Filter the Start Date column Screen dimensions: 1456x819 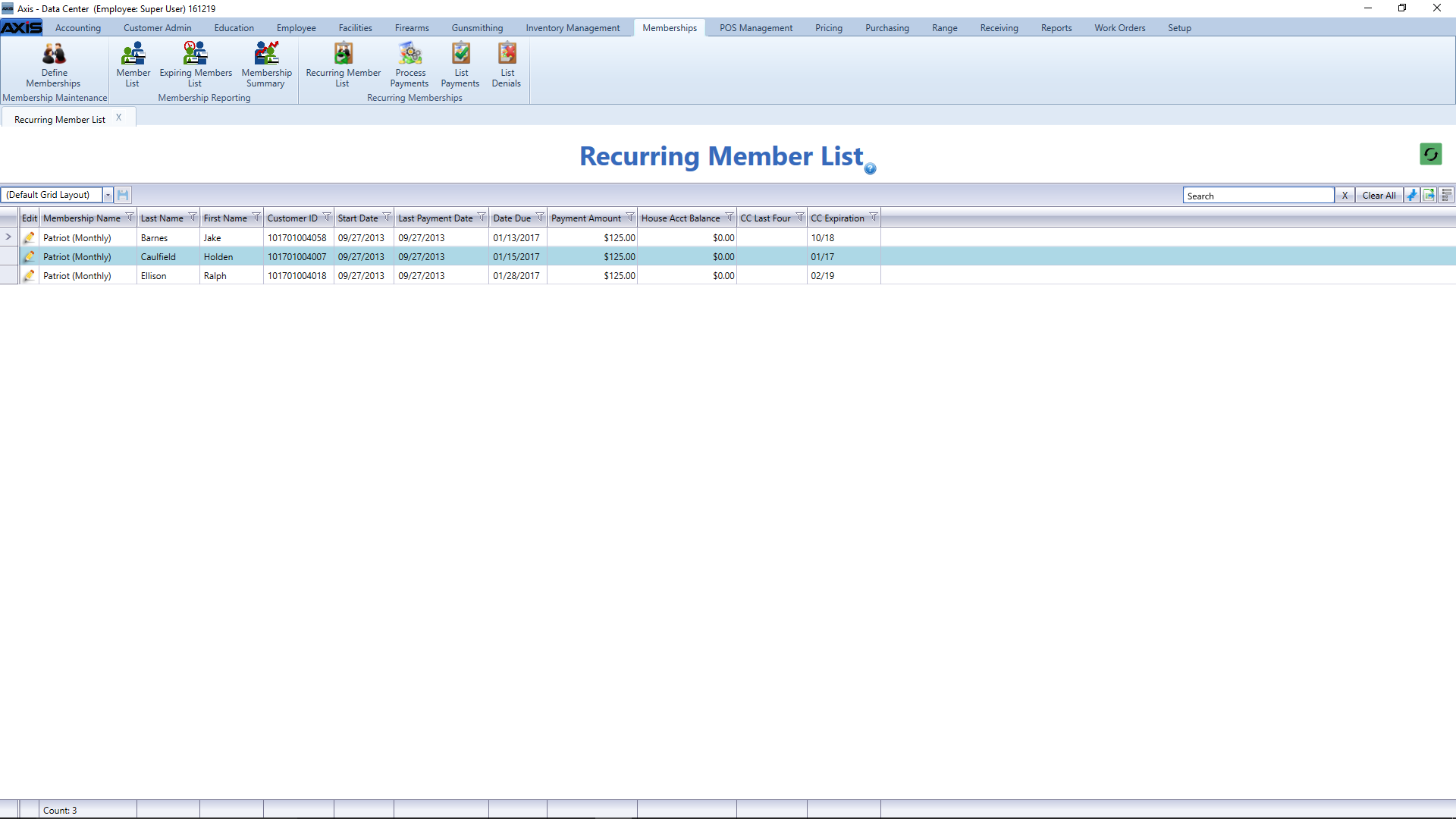pyautogui.click(x=386, y=217)
